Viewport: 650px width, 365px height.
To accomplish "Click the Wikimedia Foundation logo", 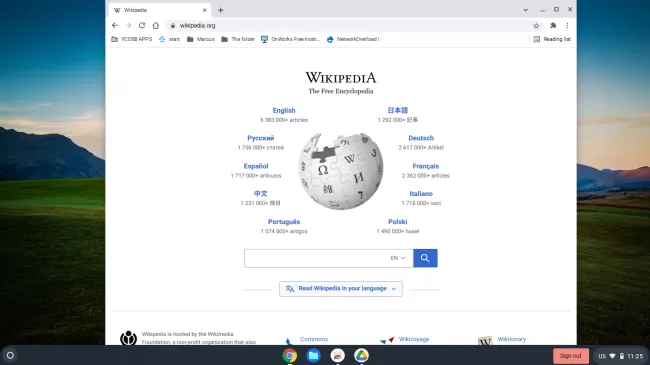I will point(129,338).
